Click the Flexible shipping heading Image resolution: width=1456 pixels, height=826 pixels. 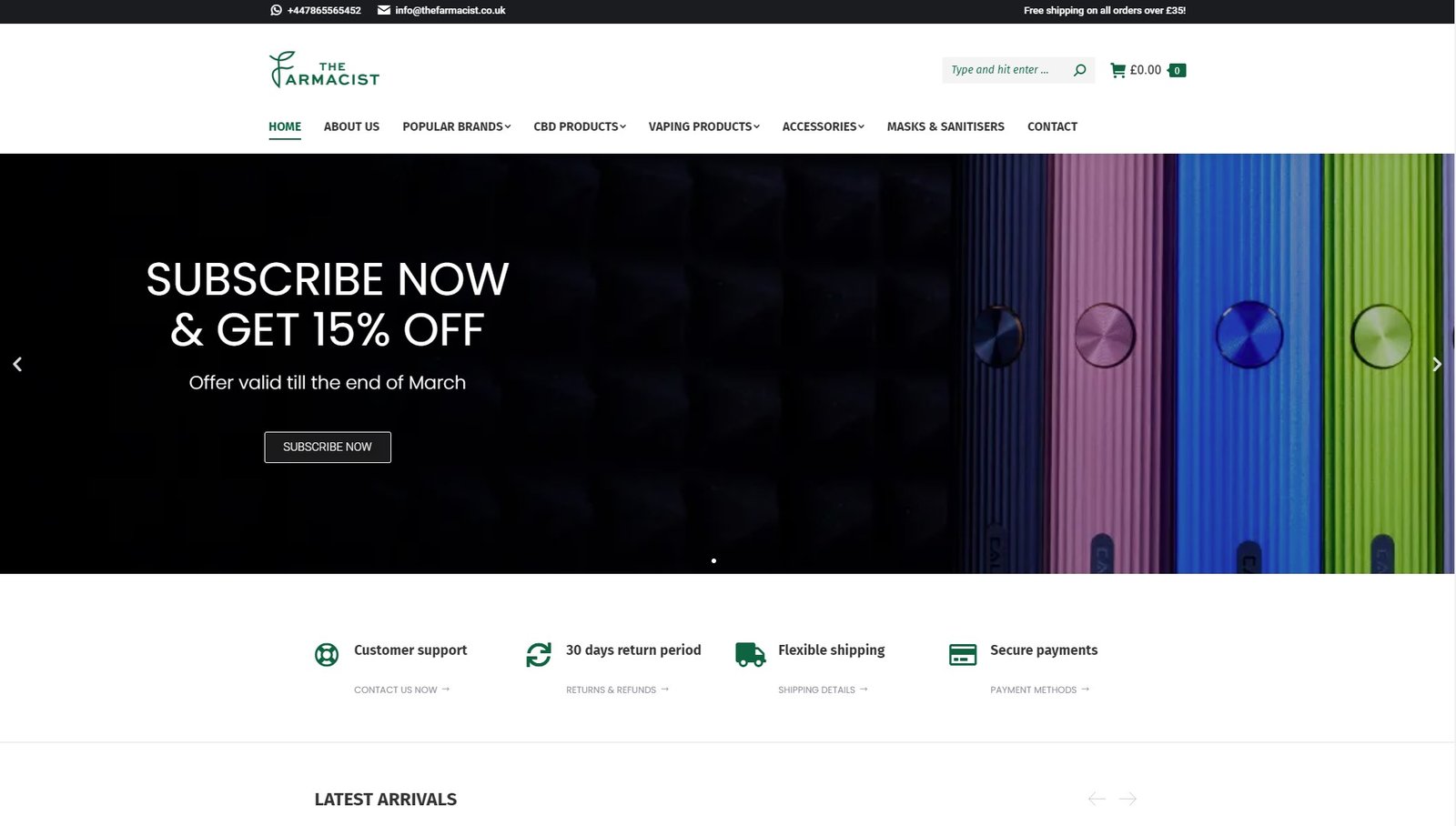pos(831,650)
